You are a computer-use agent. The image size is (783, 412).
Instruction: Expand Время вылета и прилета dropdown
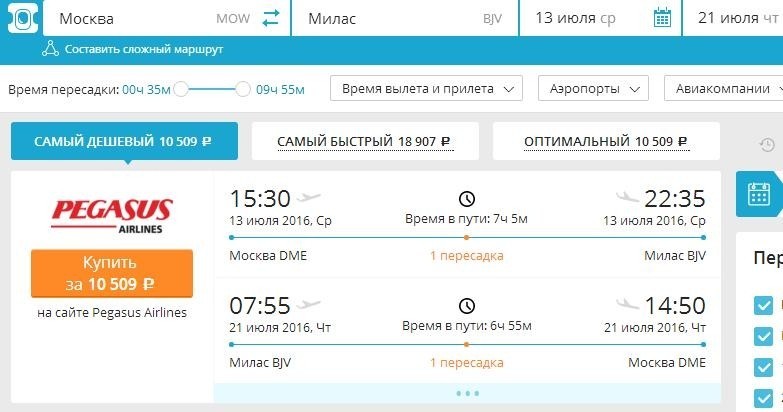click(x=426, y=88)
